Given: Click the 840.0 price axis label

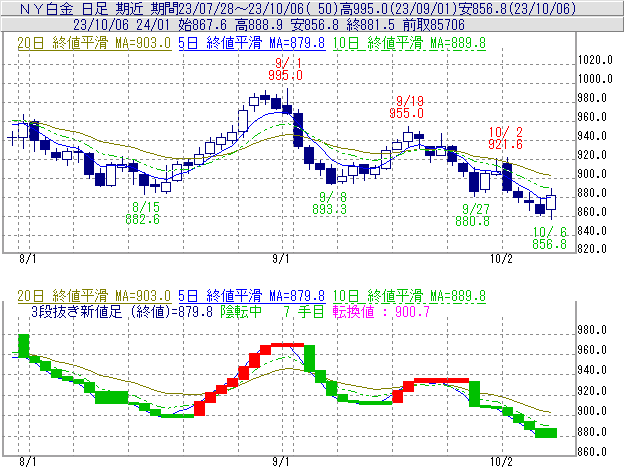Looking at the screenshot, I should click(x=592, y=231).
